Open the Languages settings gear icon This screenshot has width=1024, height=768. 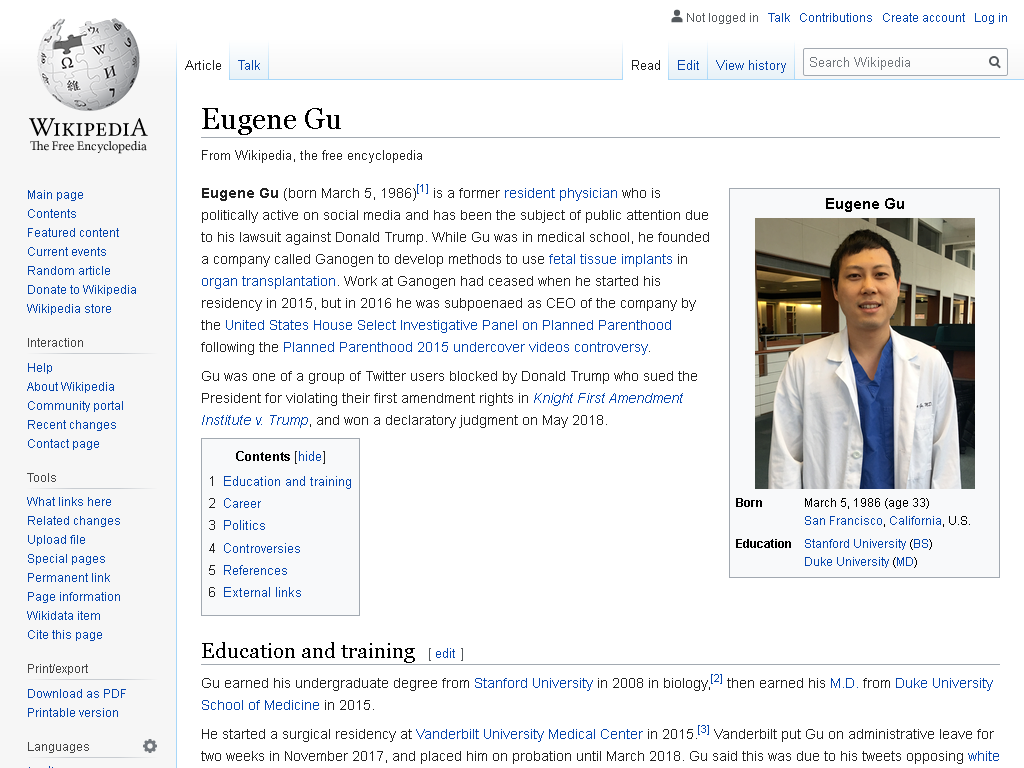pos(150,746)
